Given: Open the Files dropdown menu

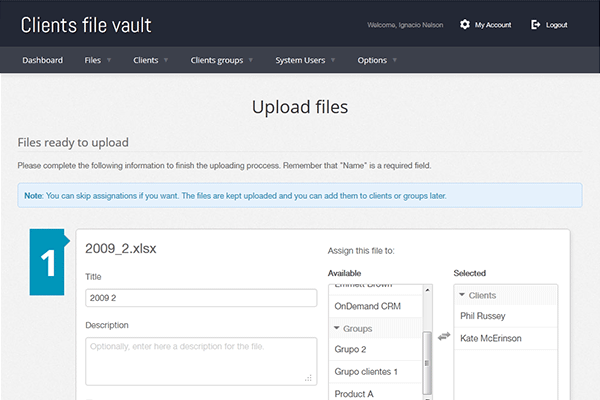Looking at the screenshot, I should coord(97,60).
